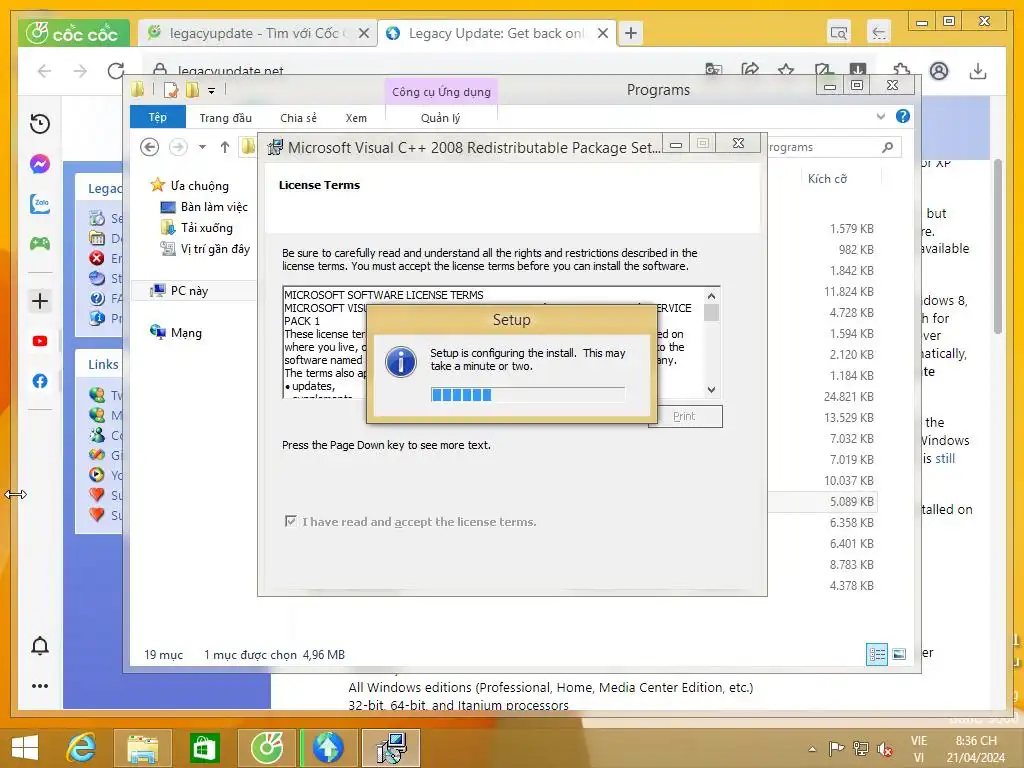Open the game controller sidebar icon
The image size is (1024, 768).
[40, 244]
